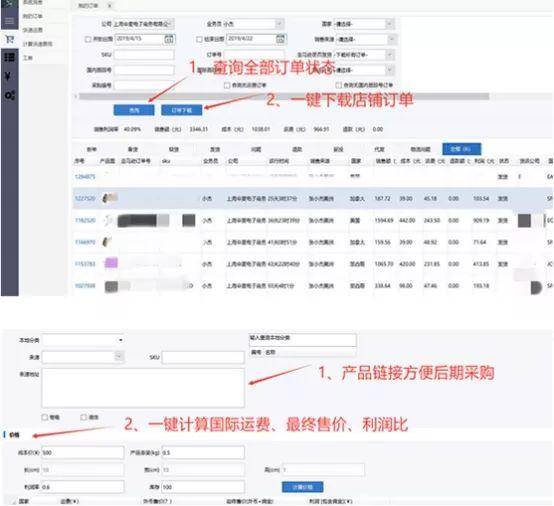The image size is (554, 506).
Task: Open the gears settings sidebar icon
Action: click(10, 95)
